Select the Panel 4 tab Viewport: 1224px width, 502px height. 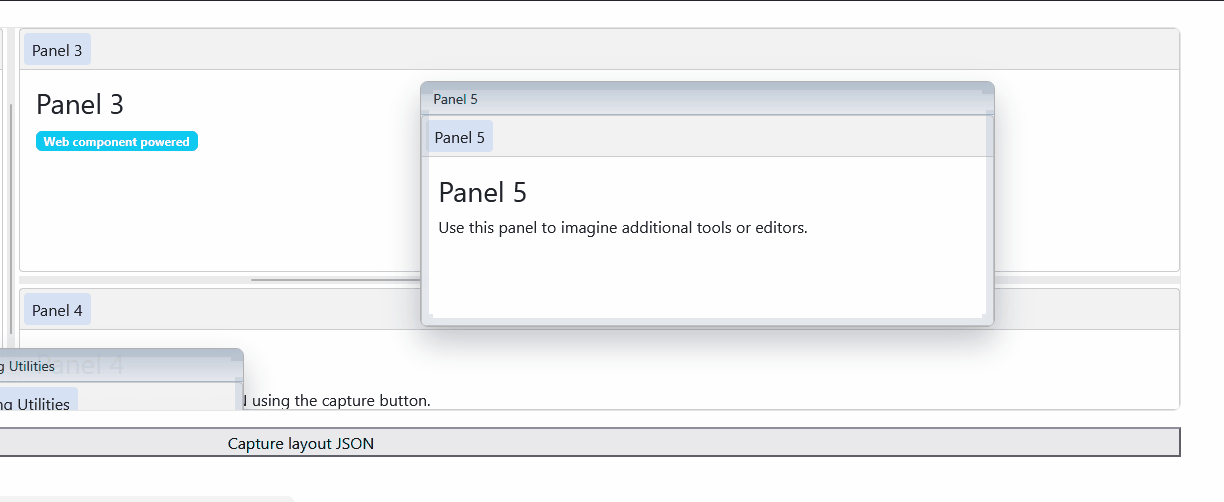point(57,310)
